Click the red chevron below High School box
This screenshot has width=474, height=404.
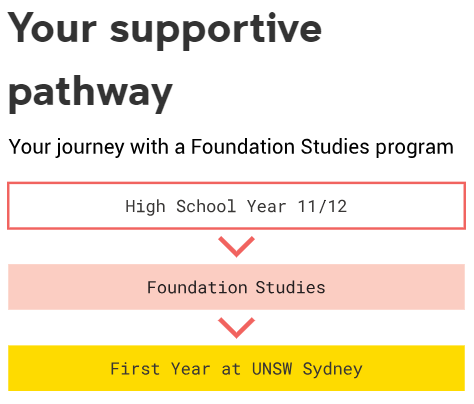[236, 247]
